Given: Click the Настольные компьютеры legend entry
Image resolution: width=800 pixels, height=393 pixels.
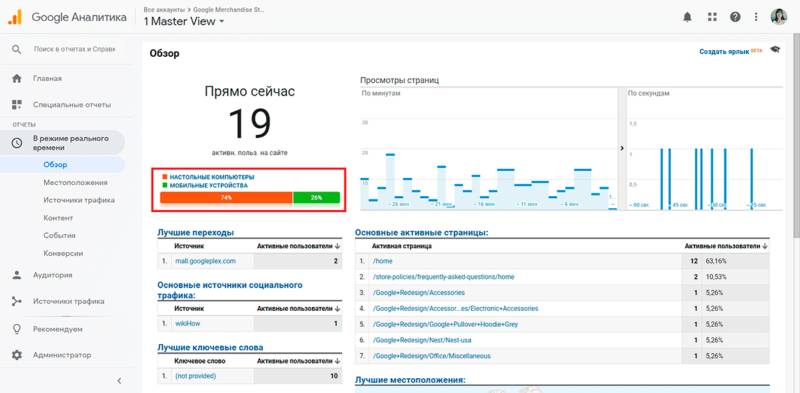Looking at the screenshot, I should (x=208, y=177).
